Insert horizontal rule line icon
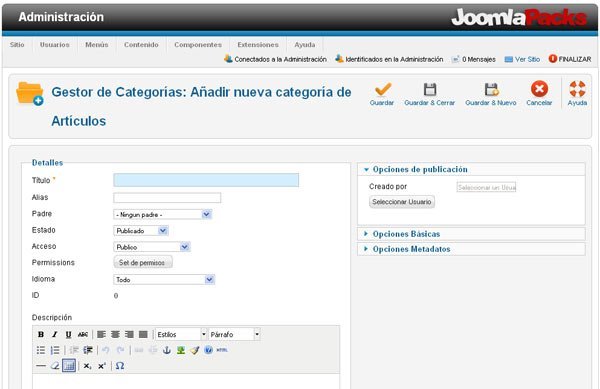Screen dimensions: 600x389 click(41, 366)
